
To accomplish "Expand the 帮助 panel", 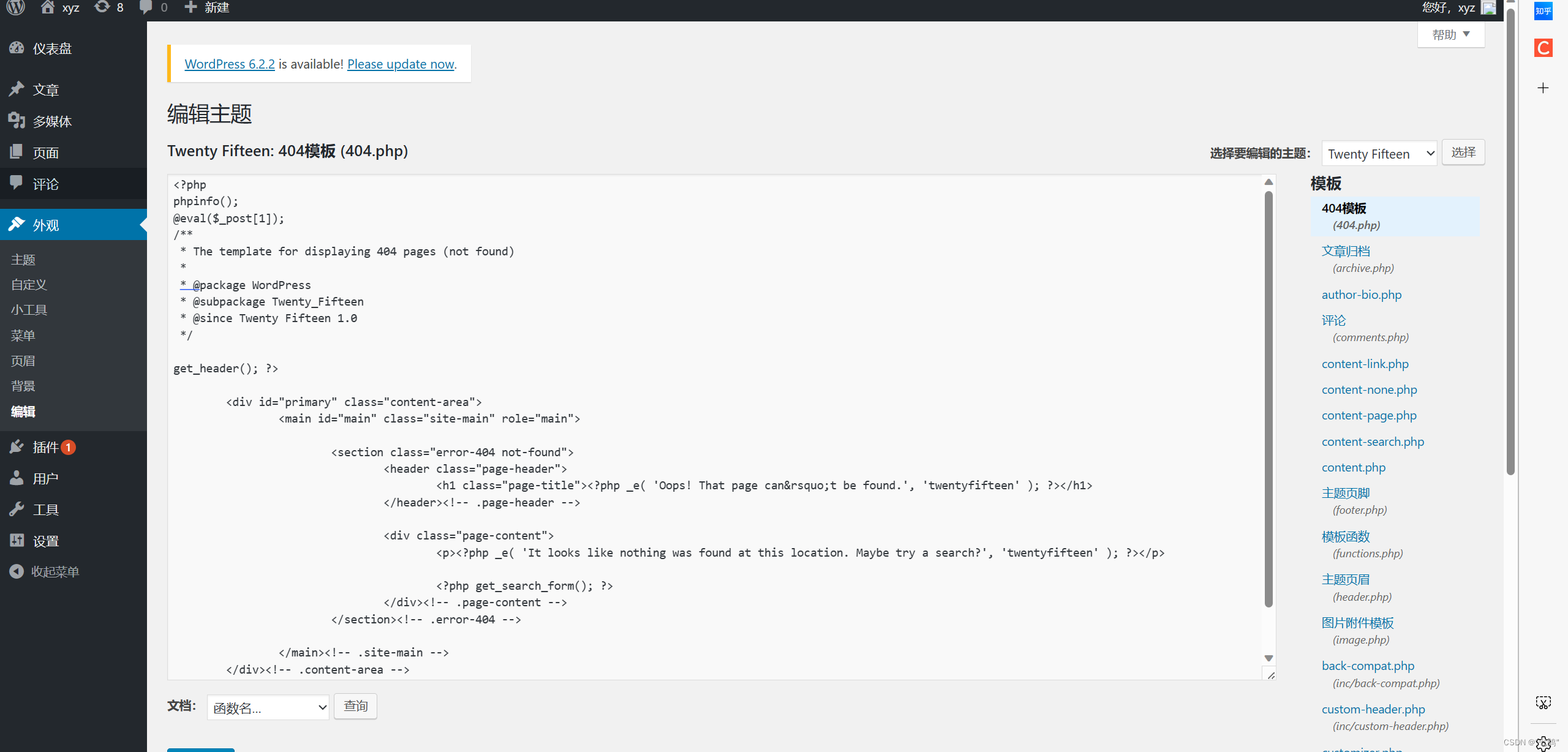I will point(1450,34).
